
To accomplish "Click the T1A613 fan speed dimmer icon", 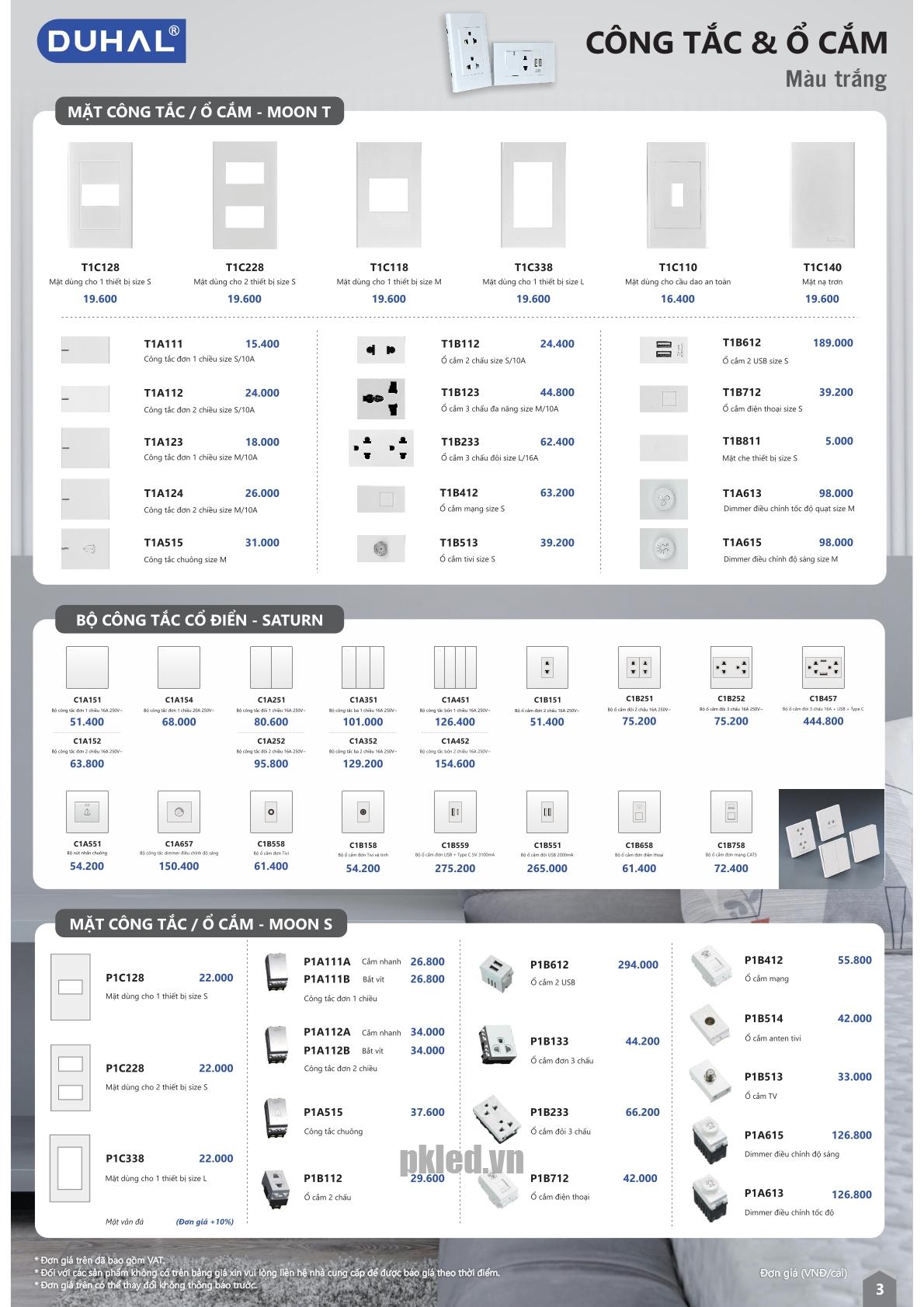I will coord(663,499).
